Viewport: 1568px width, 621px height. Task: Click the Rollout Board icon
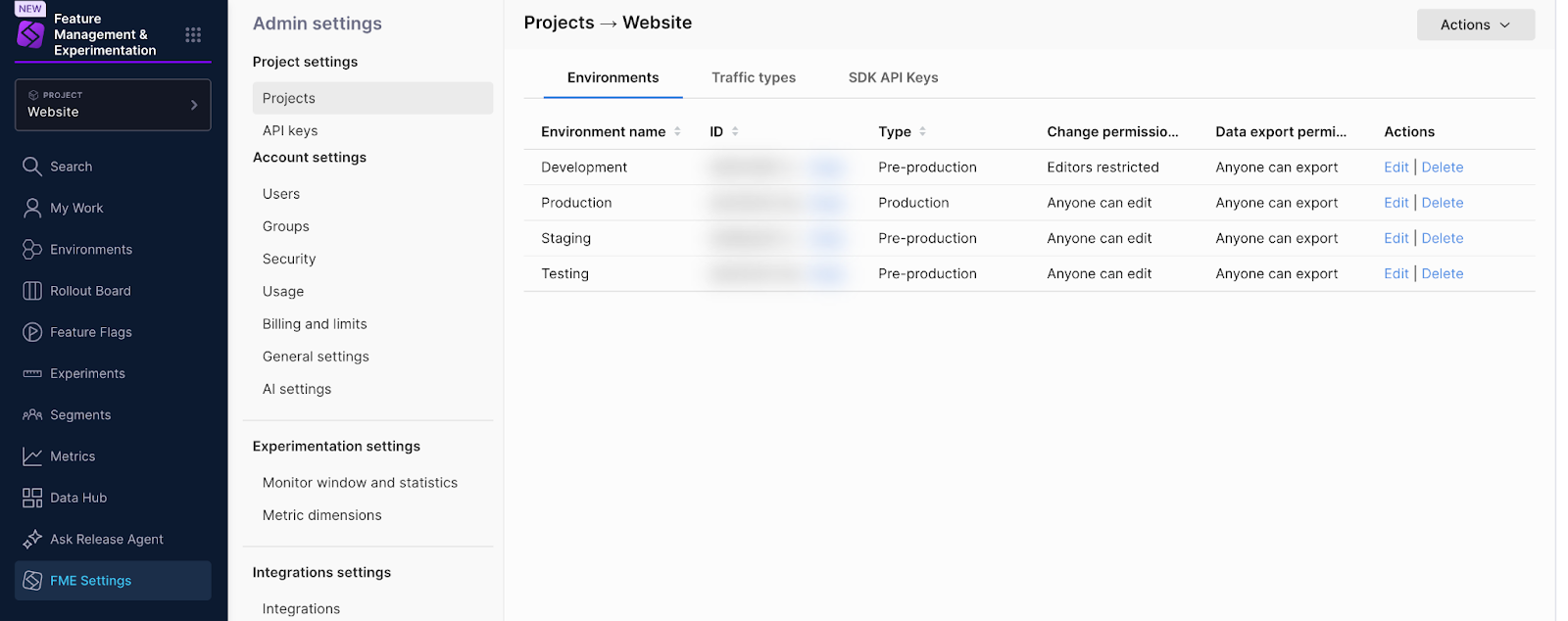32,291
